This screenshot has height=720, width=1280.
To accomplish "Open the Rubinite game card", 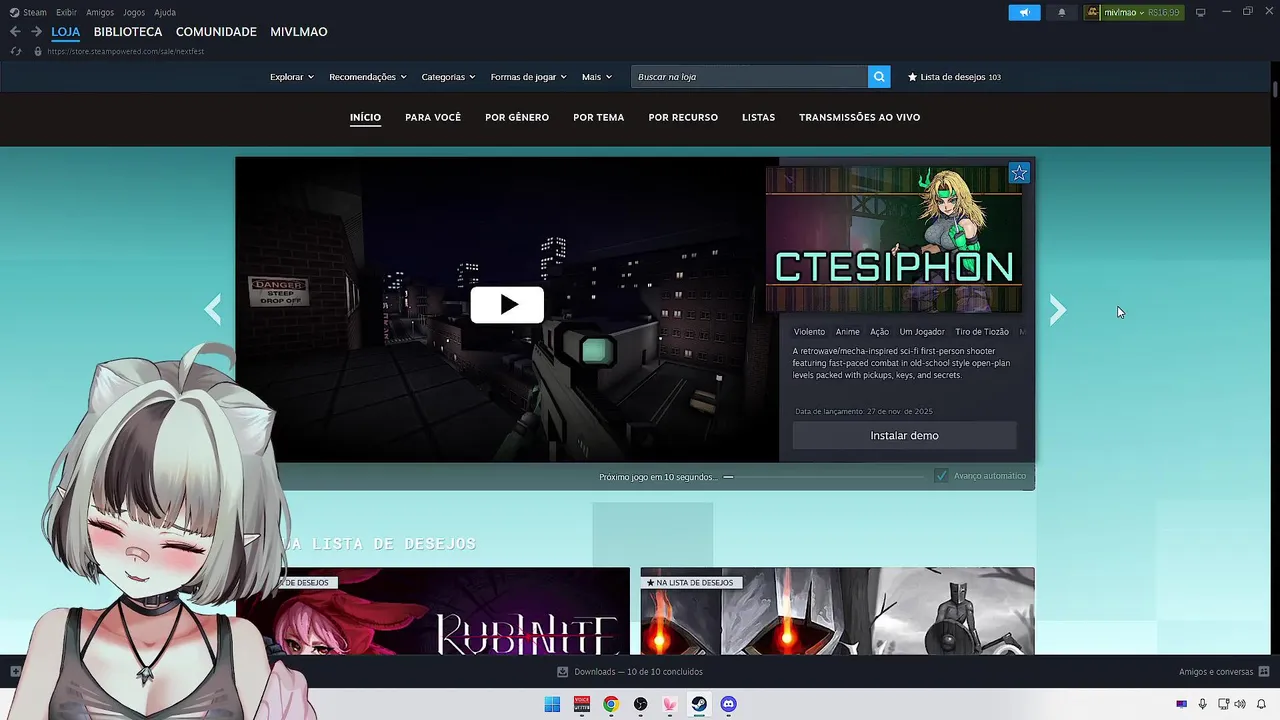I will [433, 611].
